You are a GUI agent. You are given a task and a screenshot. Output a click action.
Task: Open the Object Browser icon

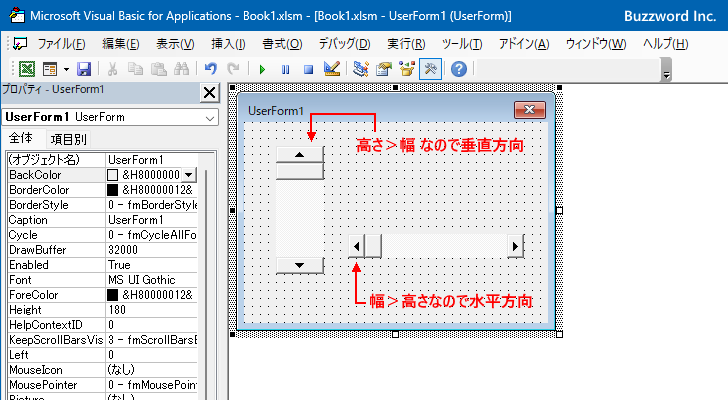point(407,70)
